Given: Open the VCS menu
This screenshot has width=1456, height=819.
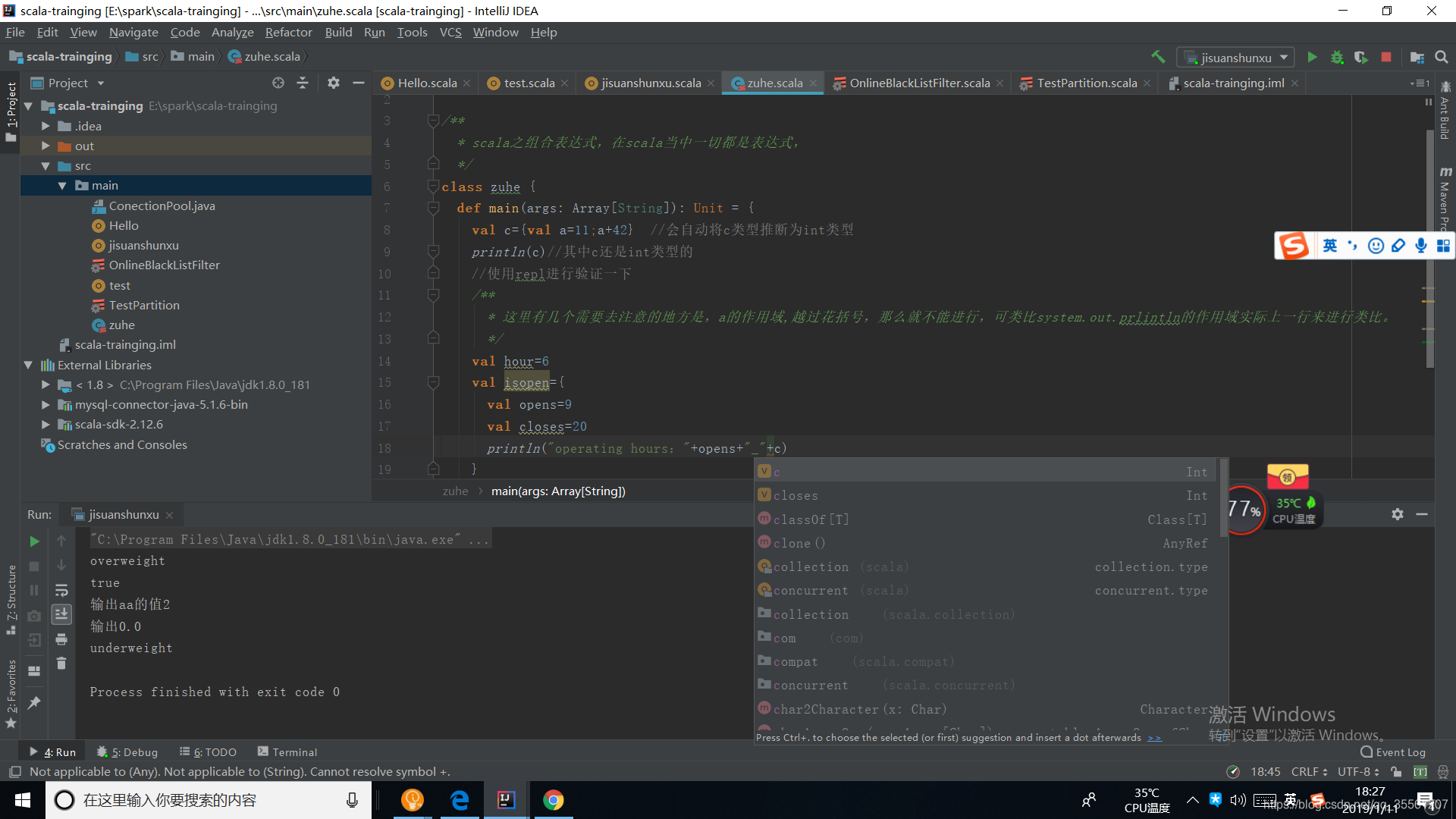Looking at the screenshot, I should point(450,32).
